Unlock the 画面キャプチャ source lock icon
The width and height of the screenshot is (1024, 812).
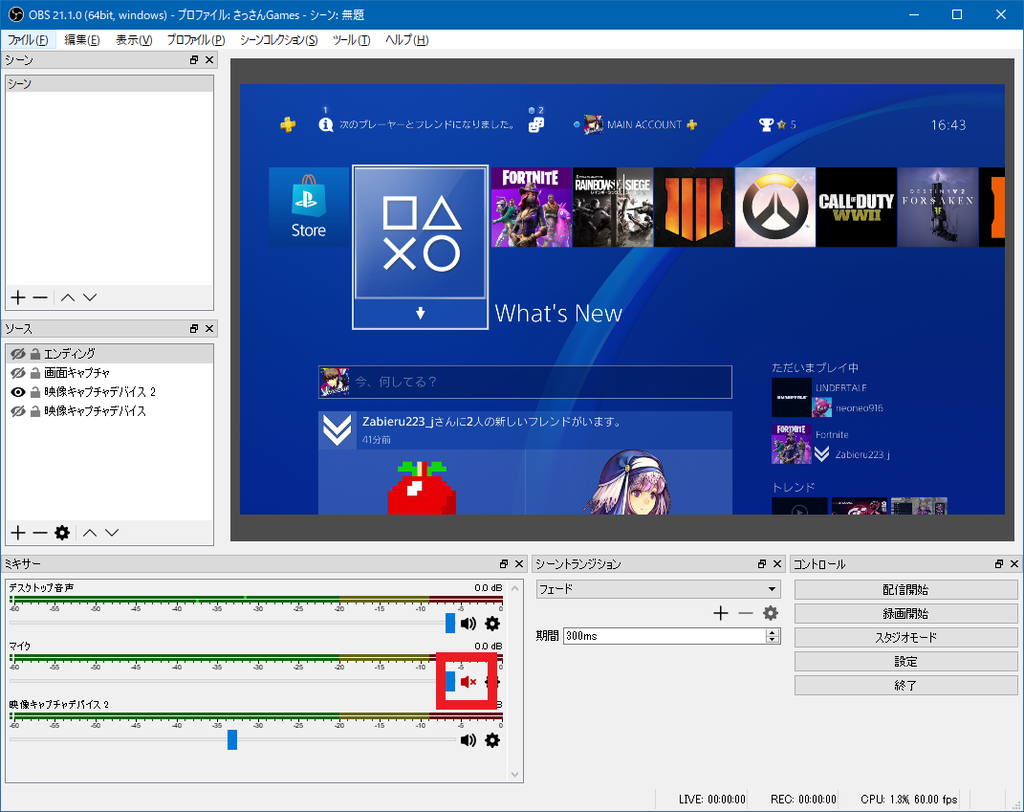pos(35,373)
